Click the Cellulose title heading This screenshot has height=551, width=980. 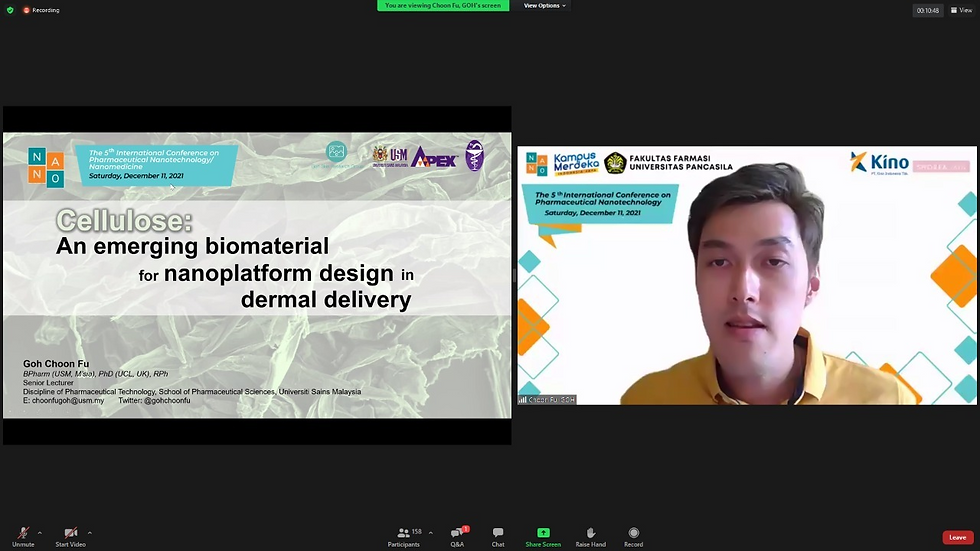124,221
